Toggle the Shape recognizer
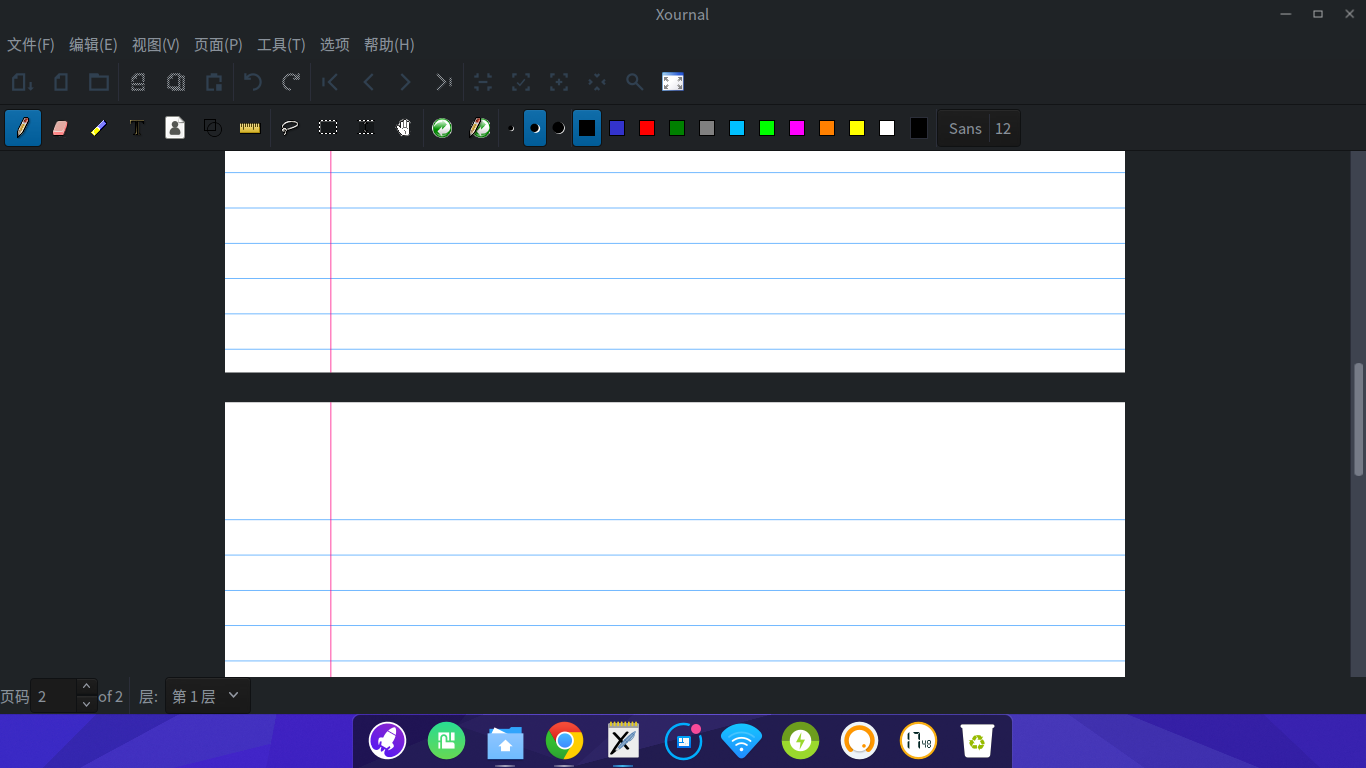Viewport: 1366px width, 768px height. click(x=213, y=128)
